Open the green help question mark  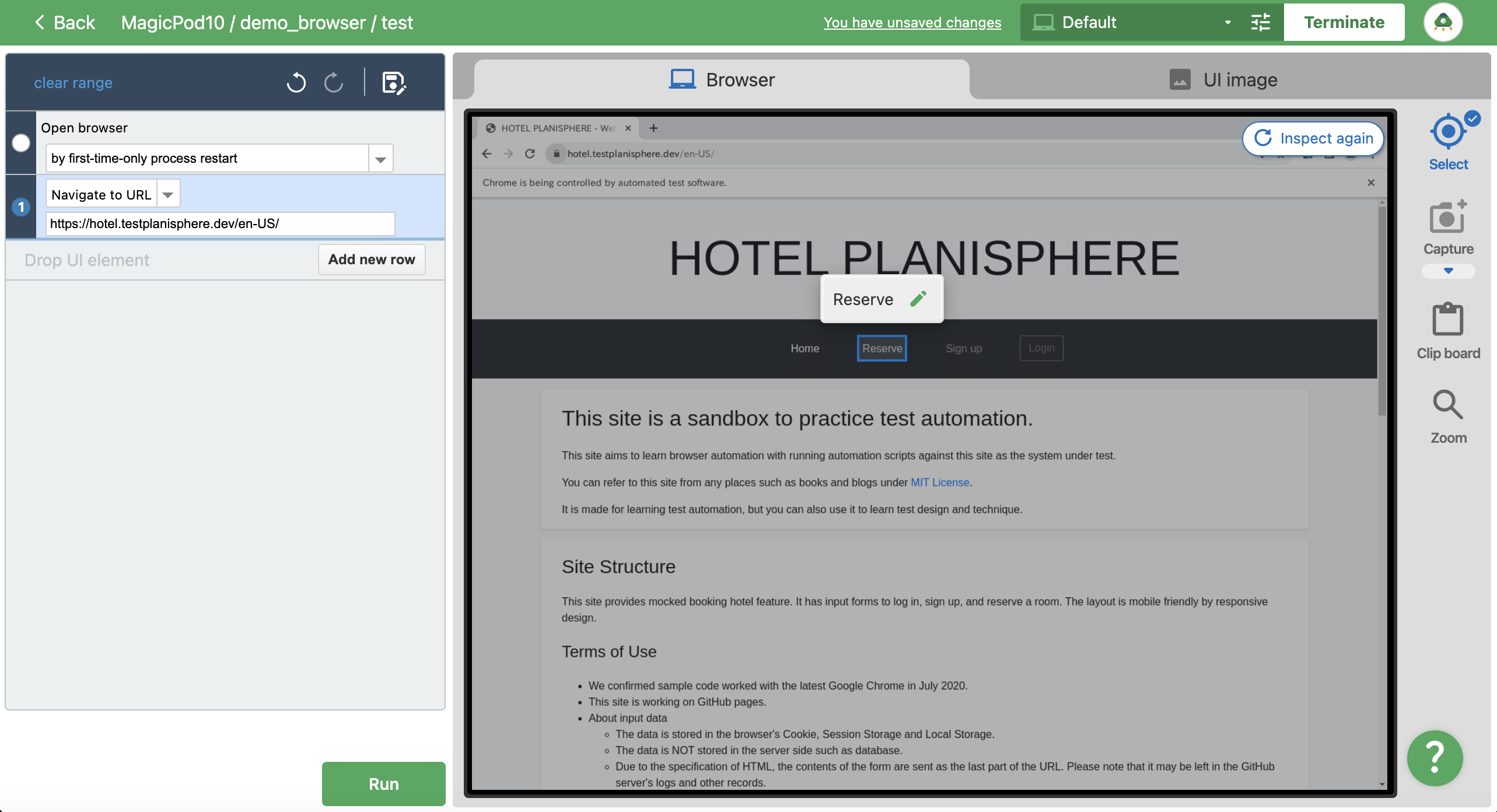pos(1435,758)
